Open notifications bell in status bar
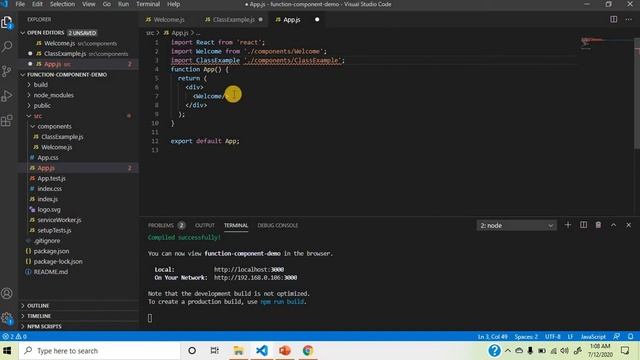 pos(631,336)
